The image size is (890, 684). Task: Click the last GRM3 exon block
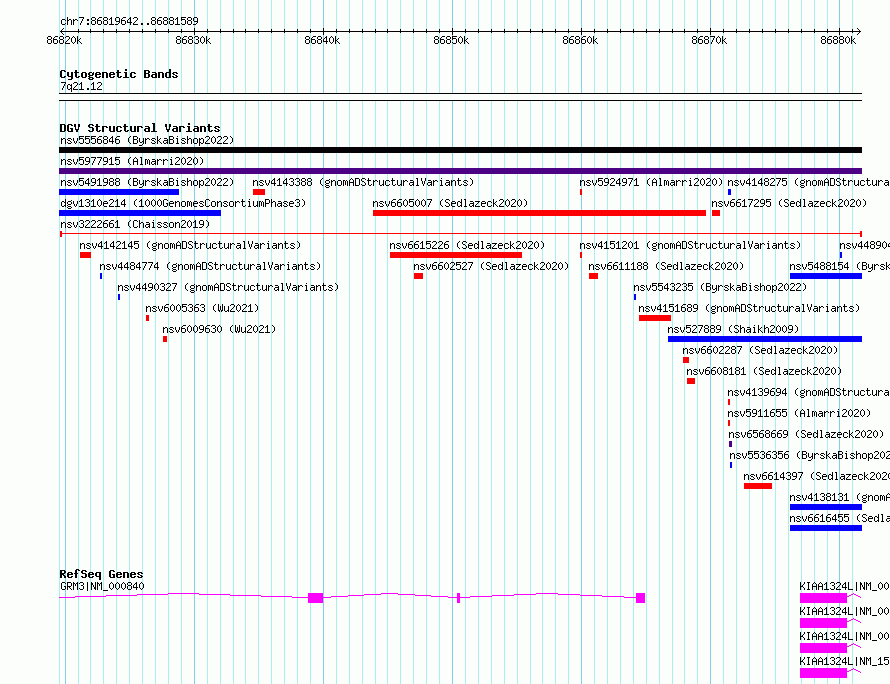[x=640, y=598]
